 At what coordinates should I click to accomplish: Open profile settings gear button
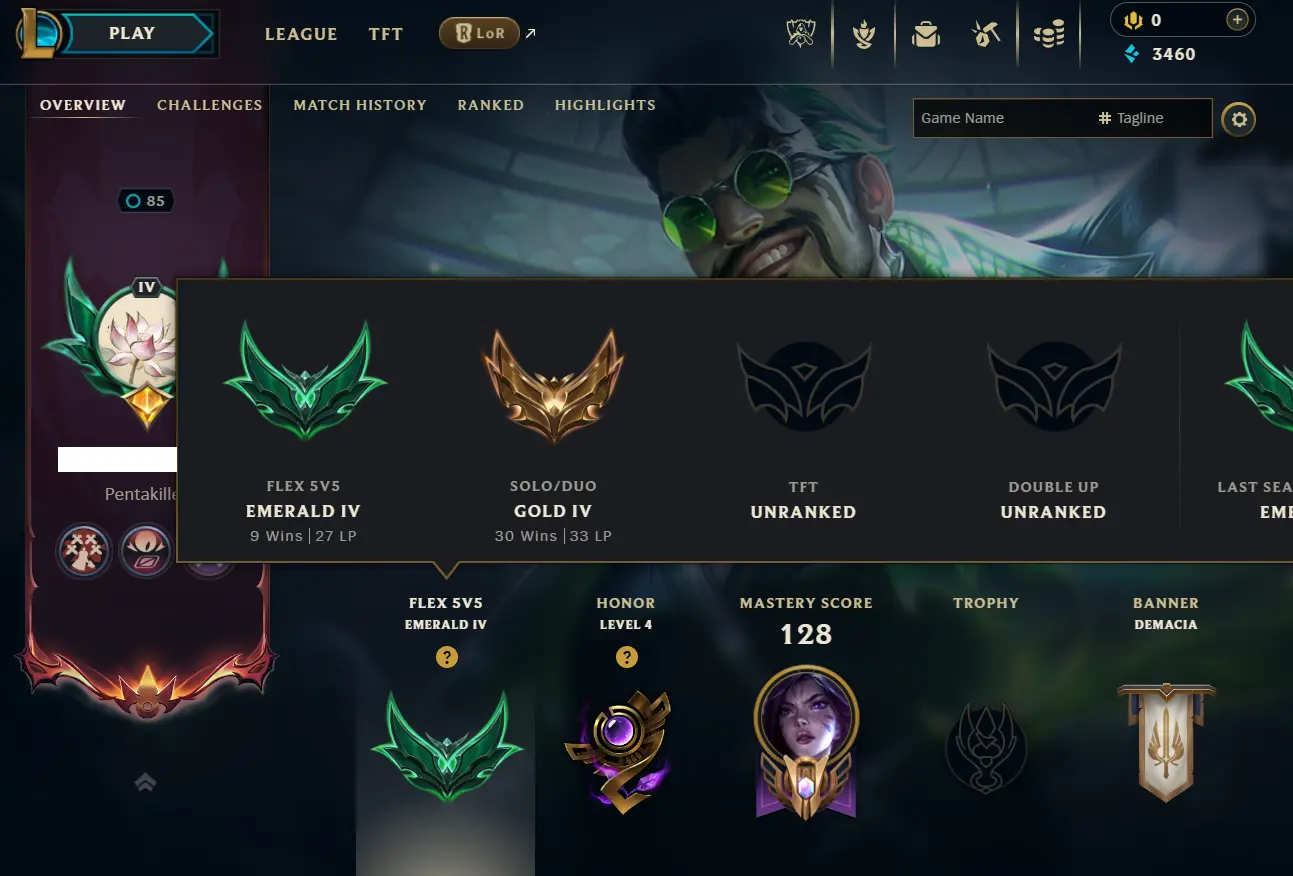[x=1239, y=120]
